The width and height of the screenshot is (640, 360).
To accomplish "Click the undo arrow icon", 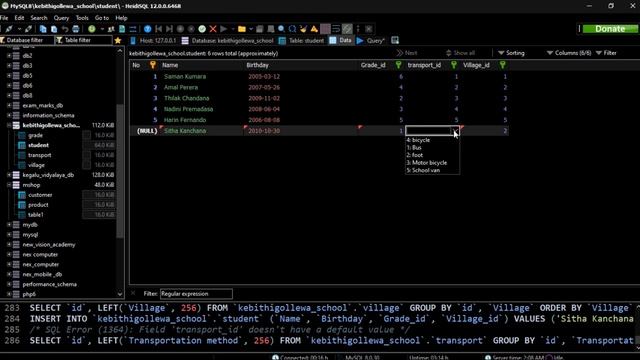I will pyautogui.click(x=65, y=29).
